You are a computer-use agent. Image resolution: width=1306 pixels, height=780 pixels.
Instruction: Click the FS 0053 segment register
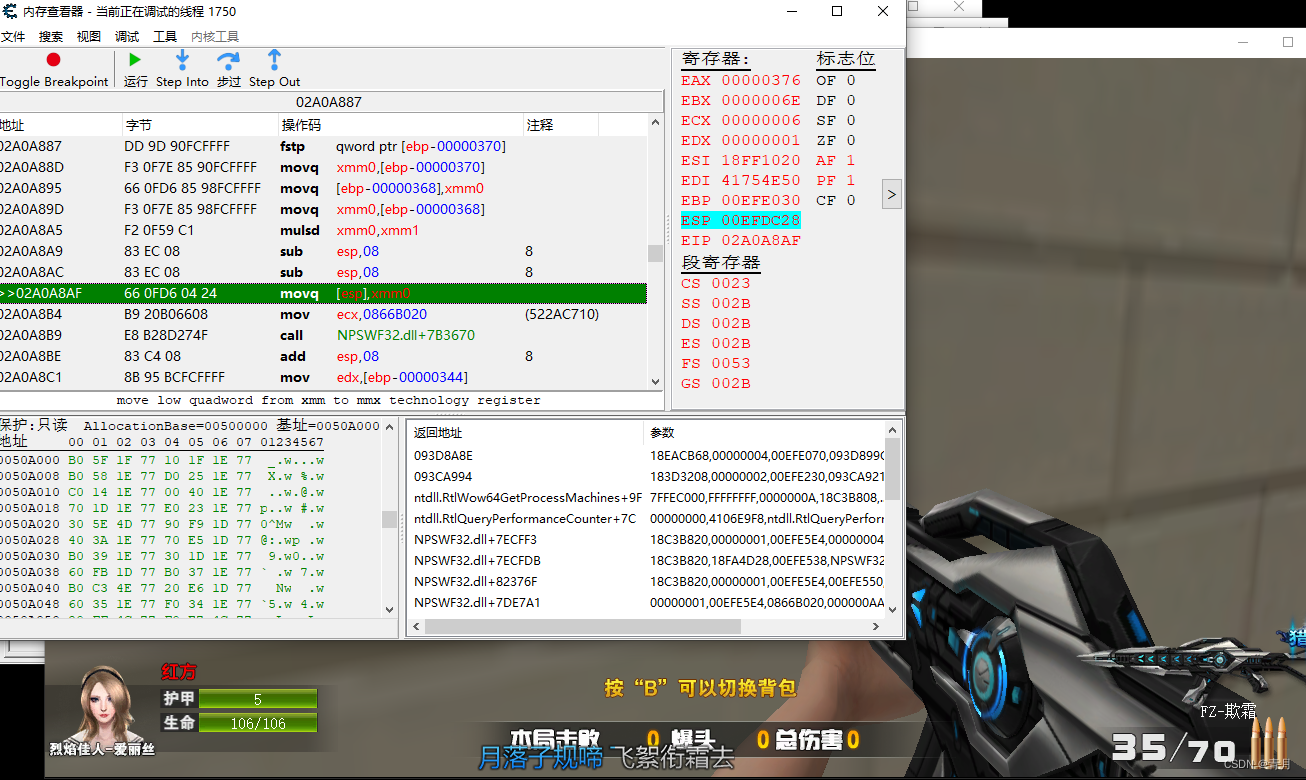[x=716, y=363]
